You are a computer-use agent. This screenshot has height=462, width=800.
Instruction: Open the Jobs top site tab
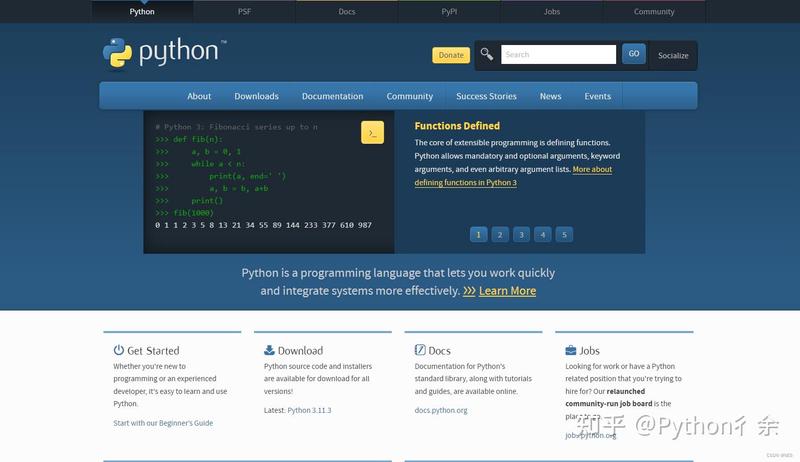(552, 11)
